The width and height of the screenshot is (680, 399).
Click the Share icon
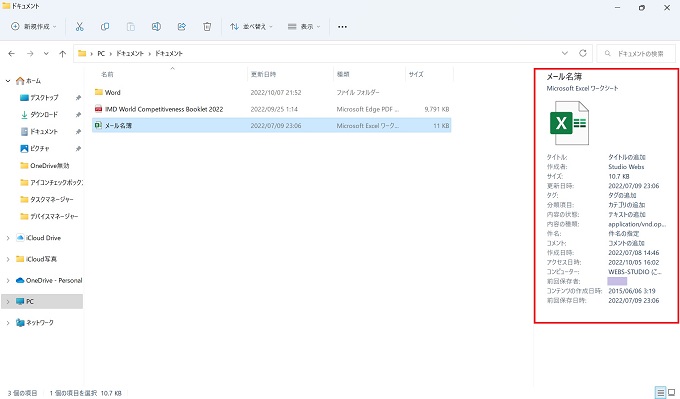[x=182, y=26]
